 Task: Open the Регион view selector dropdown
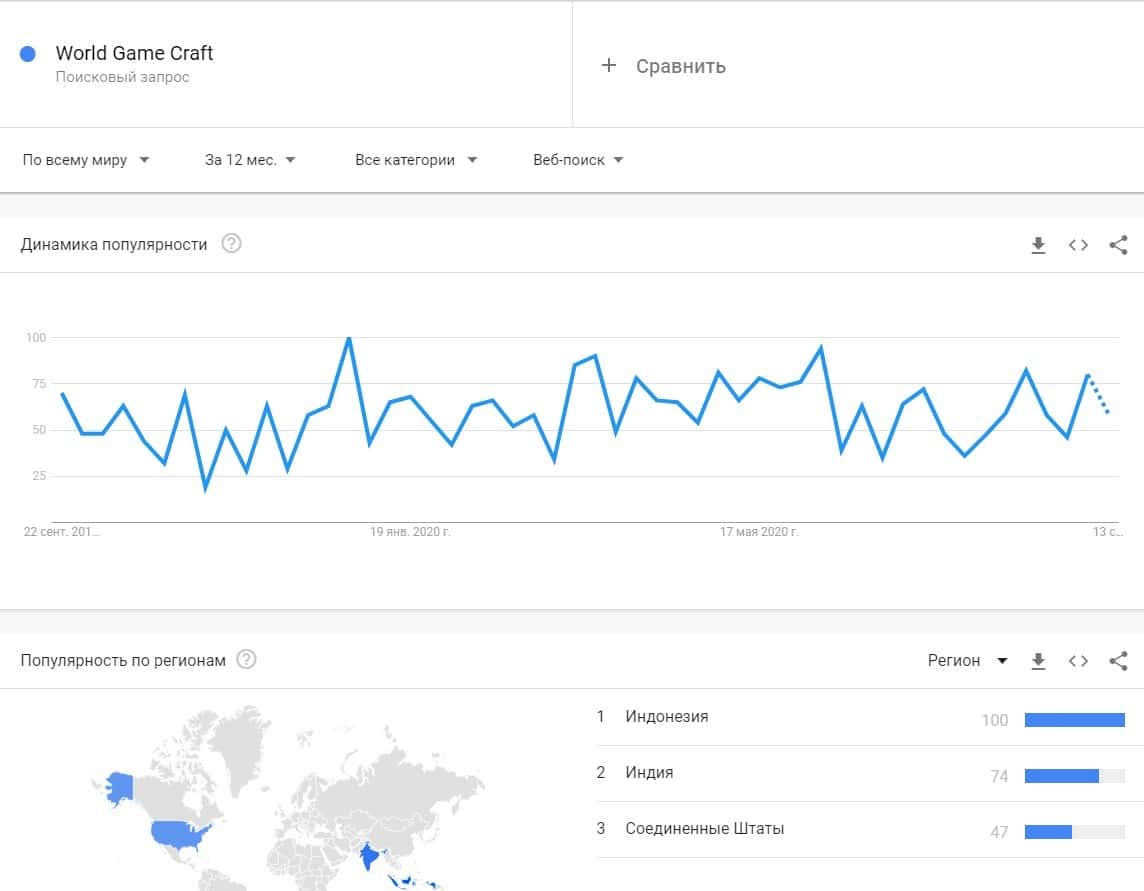click(967, 661)
